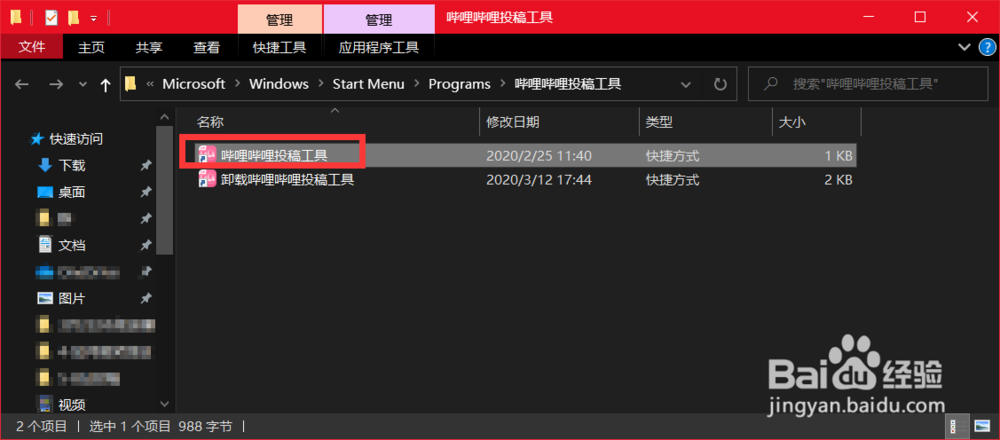Viewport: 1000px width, 440px height.
Task: Click the 文档 page icon
Action: tap(45, 245)
